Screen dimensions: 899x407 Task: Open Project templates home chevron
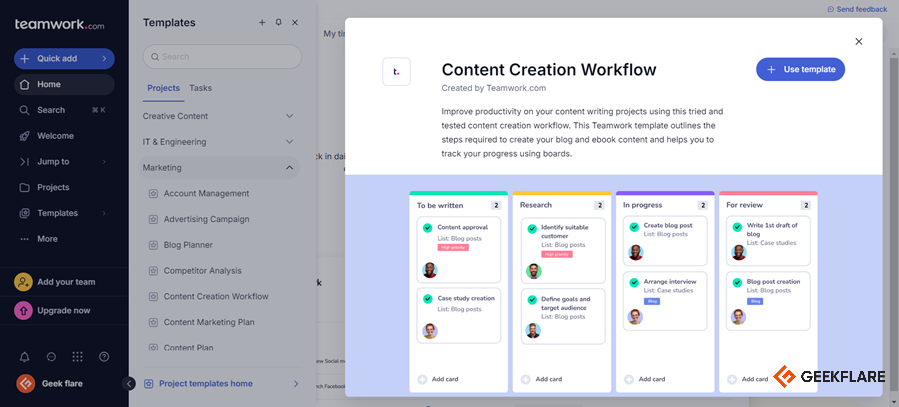coord(296,383)
